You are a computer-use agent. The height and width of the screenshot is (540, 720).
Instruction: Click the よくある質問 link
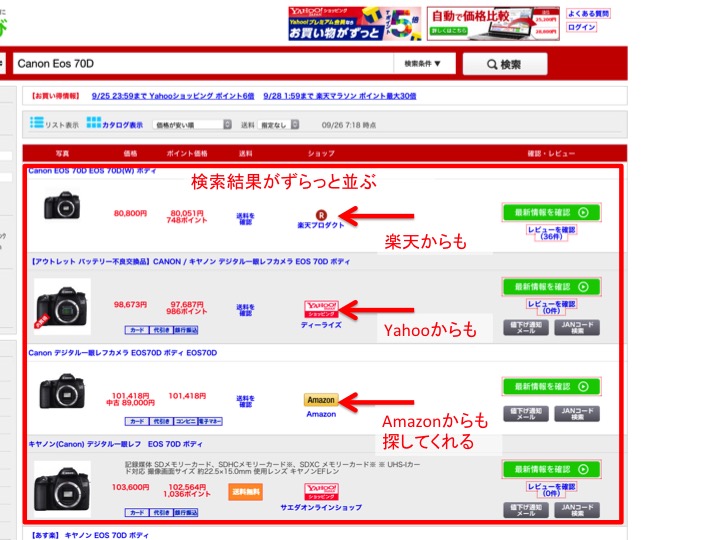[x=588, y=13]
